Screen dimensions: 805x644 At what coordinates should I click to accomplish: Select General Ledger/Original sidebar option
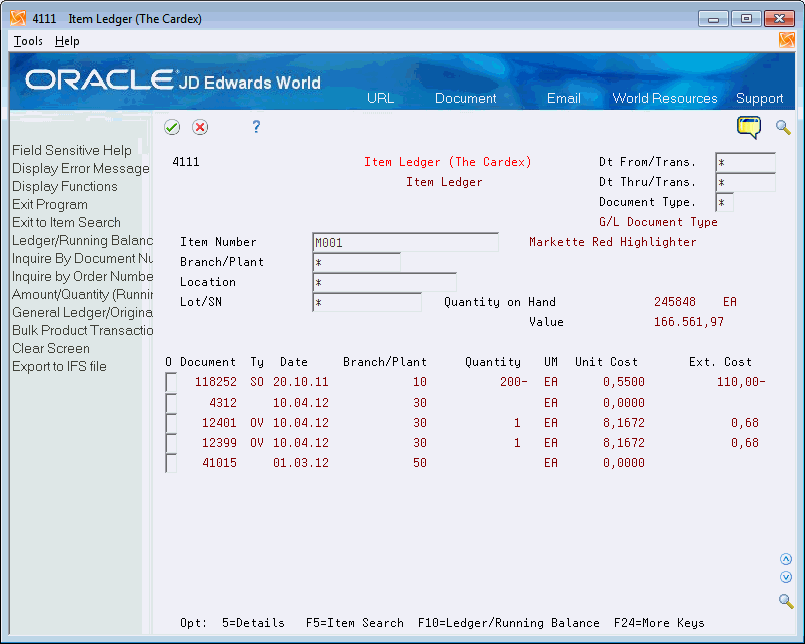pyautogui.click(x=82, y=312)
